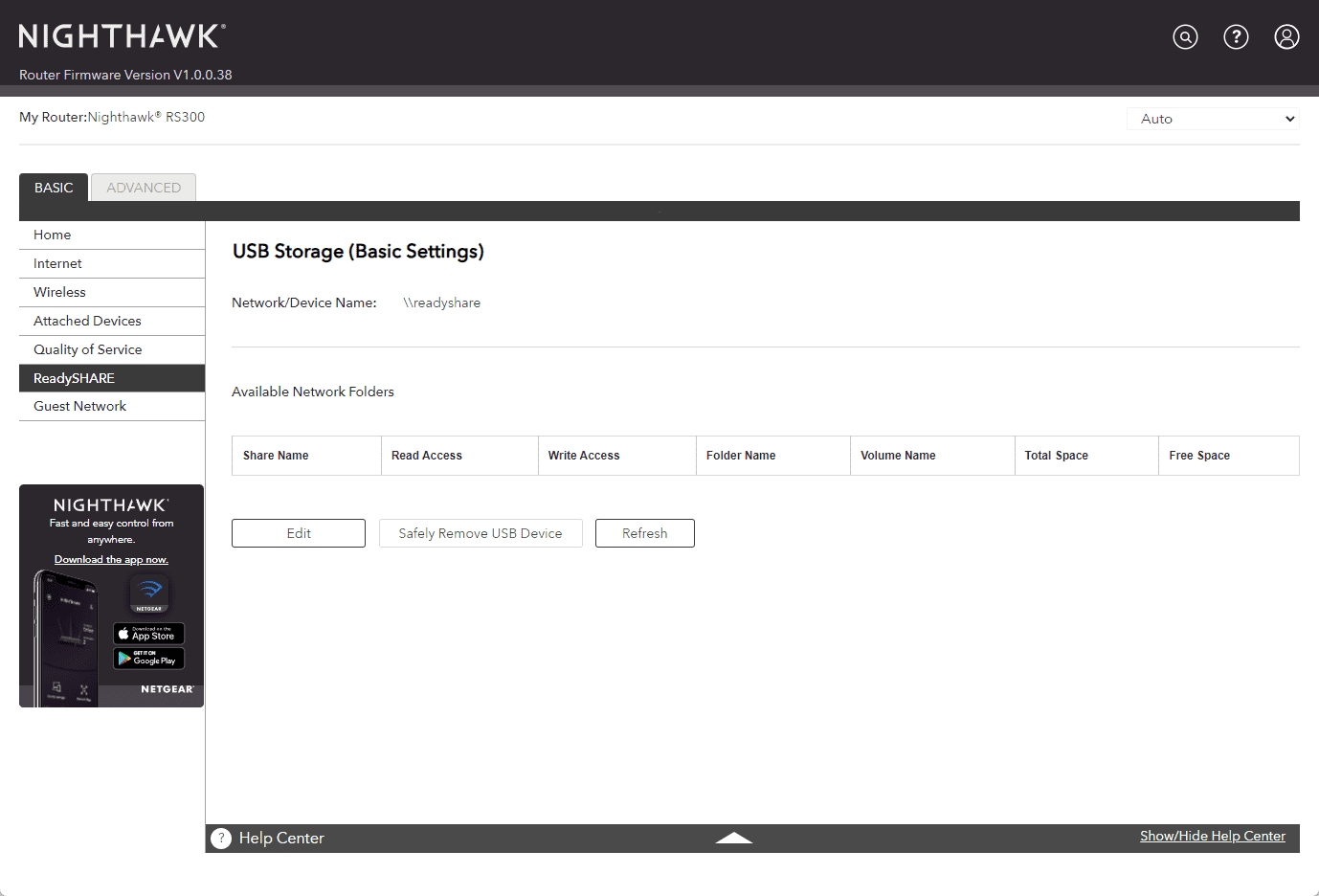Open the Wireless settings menu item

click(x=59, y=293)
